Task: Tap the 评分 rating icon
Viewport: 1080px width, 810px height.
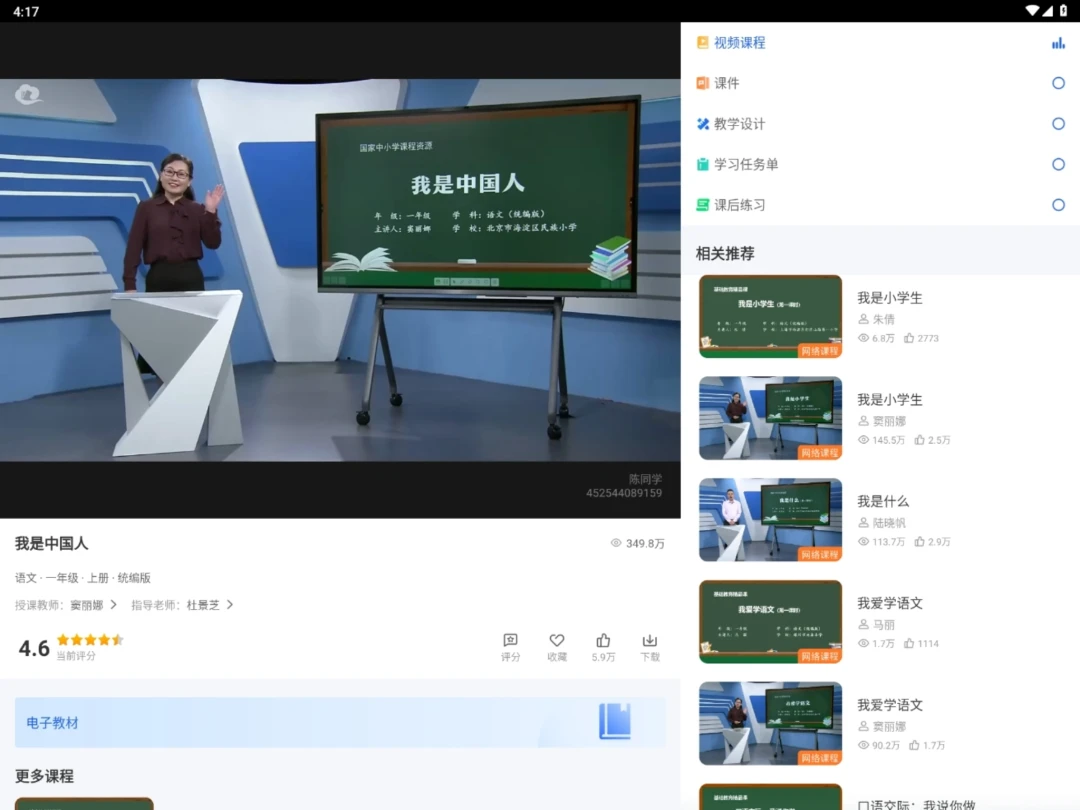Action: [x=510, y=640]
